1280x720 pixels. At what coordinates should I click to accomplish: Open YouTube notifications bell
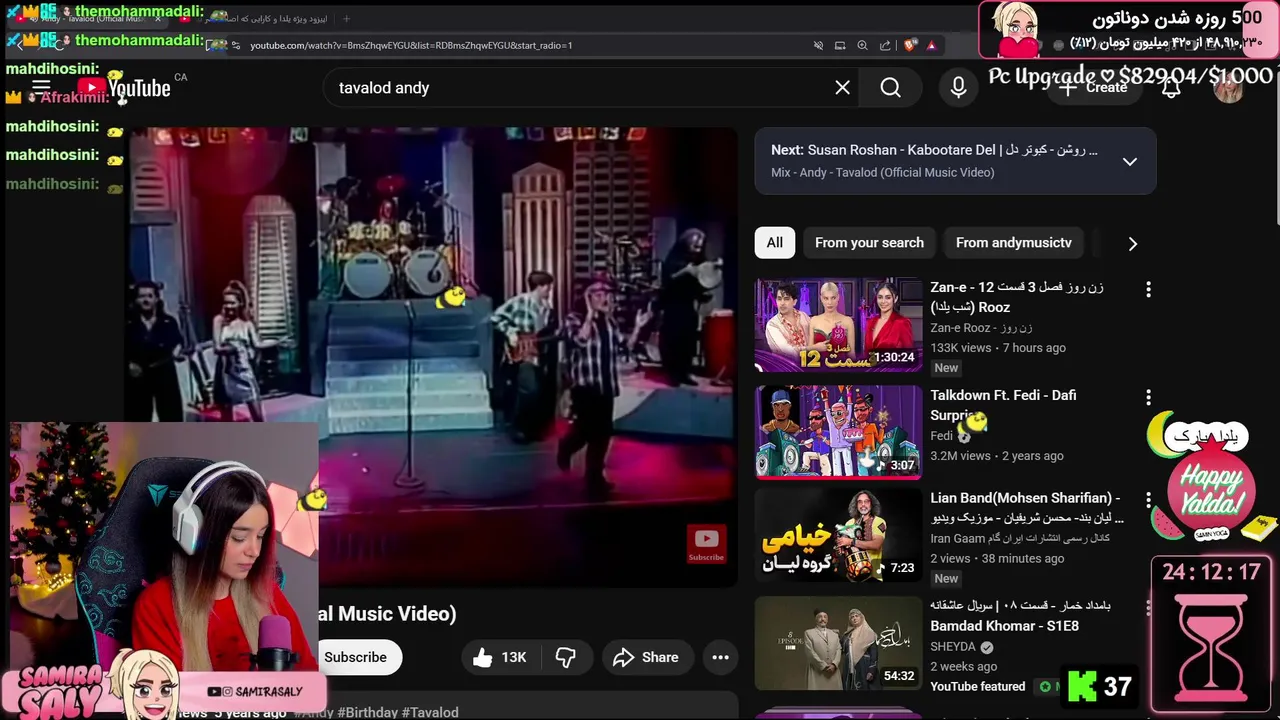tap(1171, 88)
